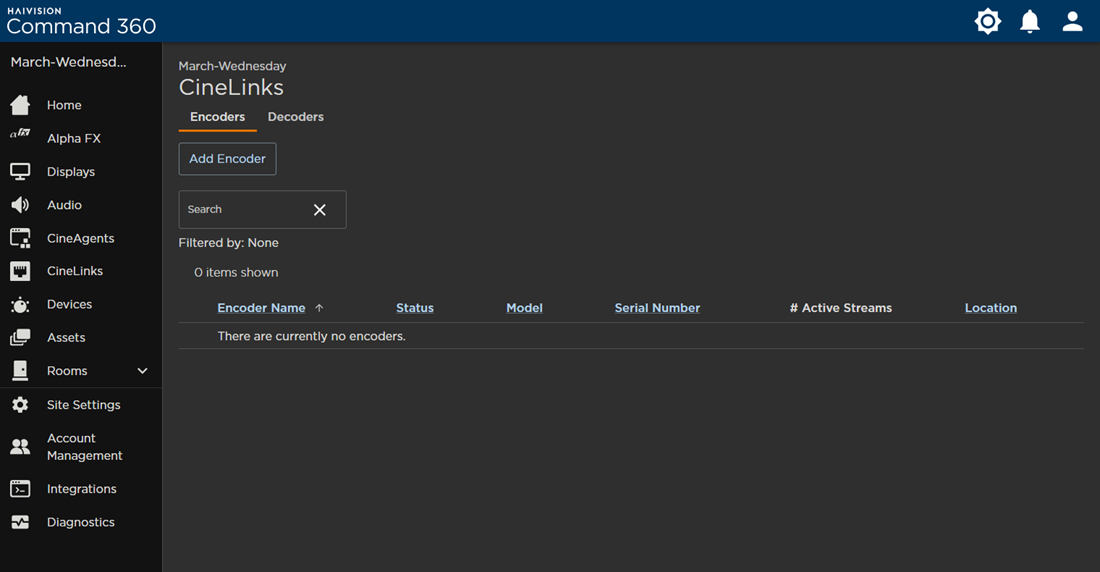Click the Site Settings gear icon

point(20,404)
